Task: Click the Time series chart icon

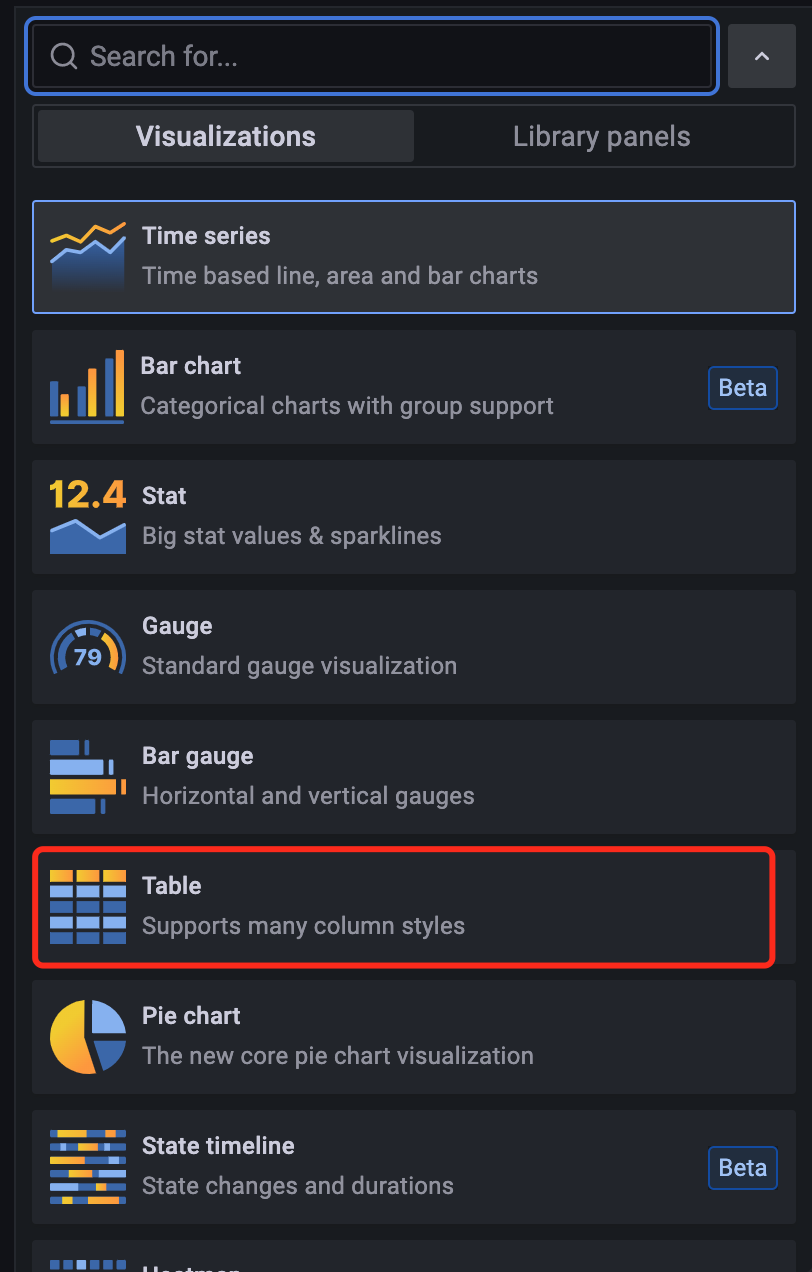Action: pyautogui.click(x=88, y=257)
